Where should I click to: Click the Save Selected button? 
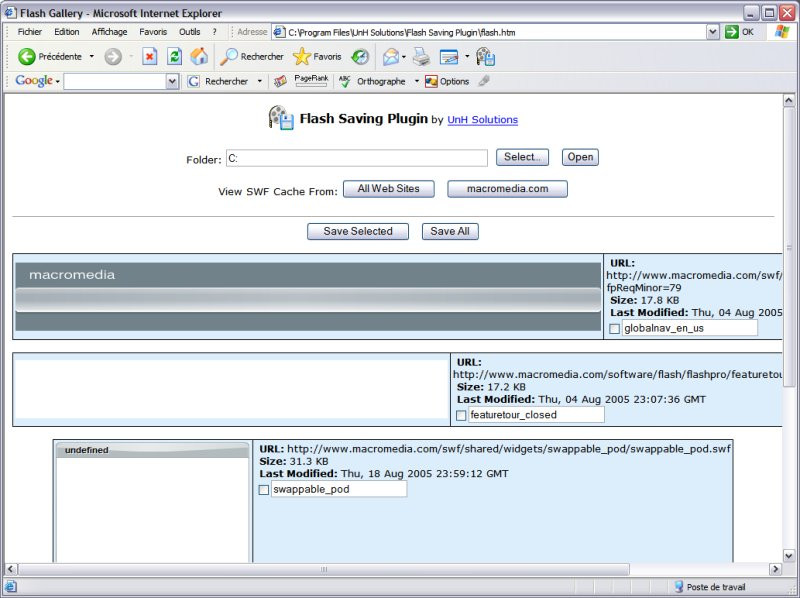click(358, 231)
